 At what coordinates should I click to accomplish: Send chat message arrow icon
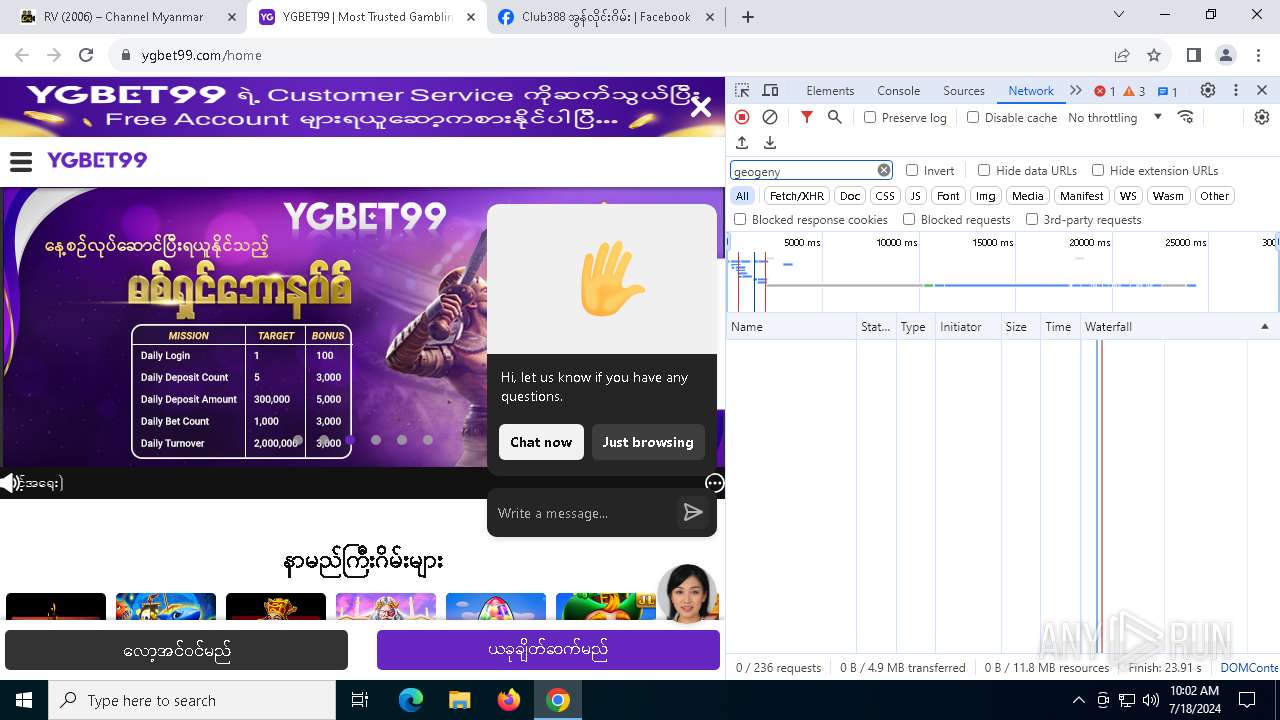pyautogui.click(x=693, y=513)
